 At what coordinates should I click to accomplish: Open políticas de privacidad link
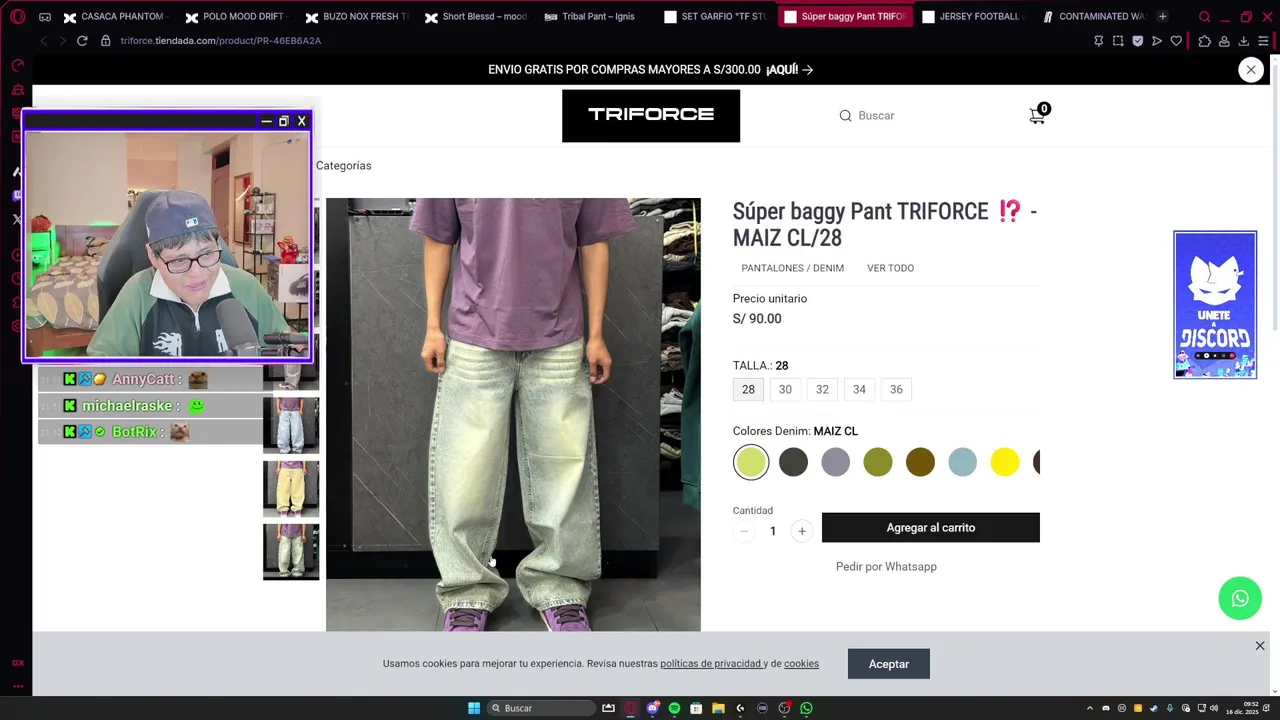tap(711, 664)
